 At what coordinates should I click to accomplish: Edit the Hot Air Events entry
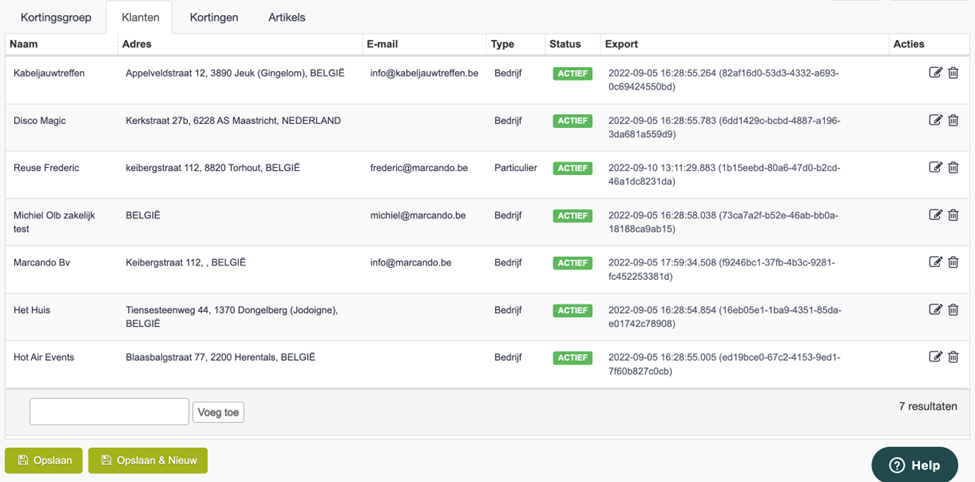click(x=935, y=357)
